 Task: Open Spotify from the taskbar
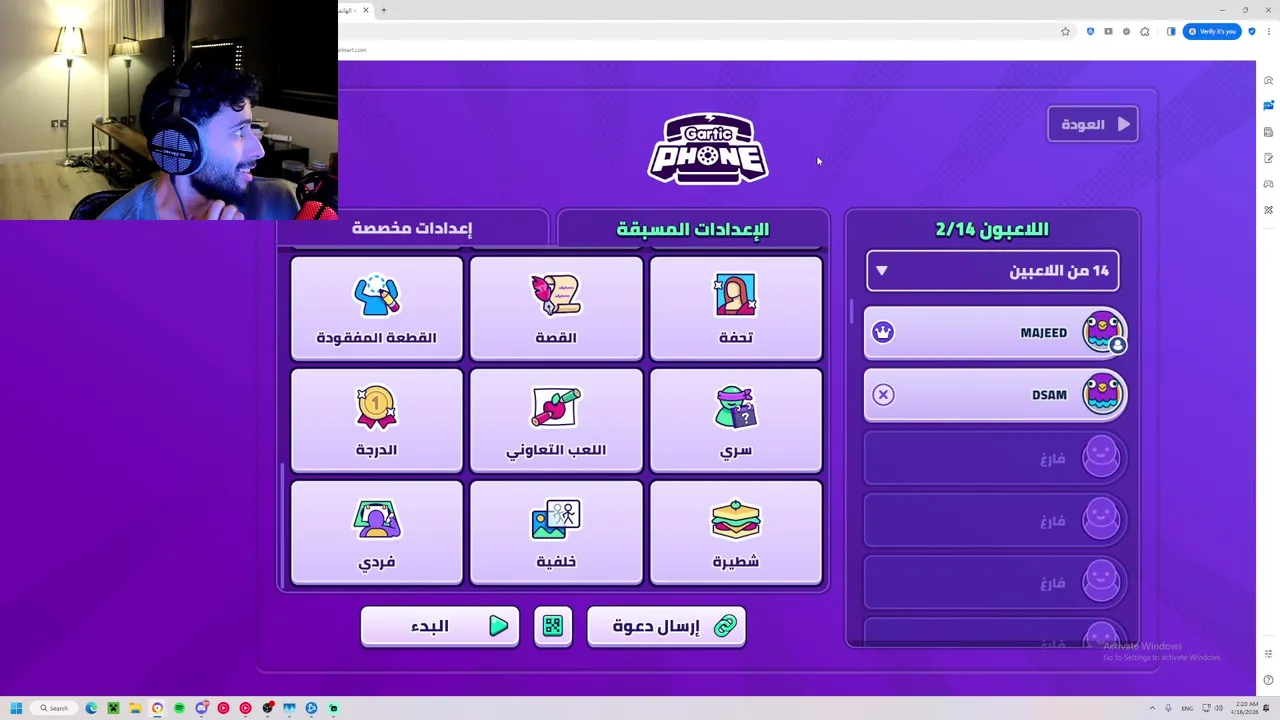point(179,708)
